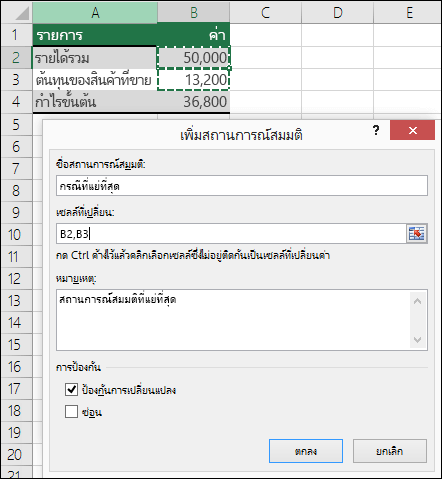Select row 10 header
442x479 pixels.
pos(17,235)
